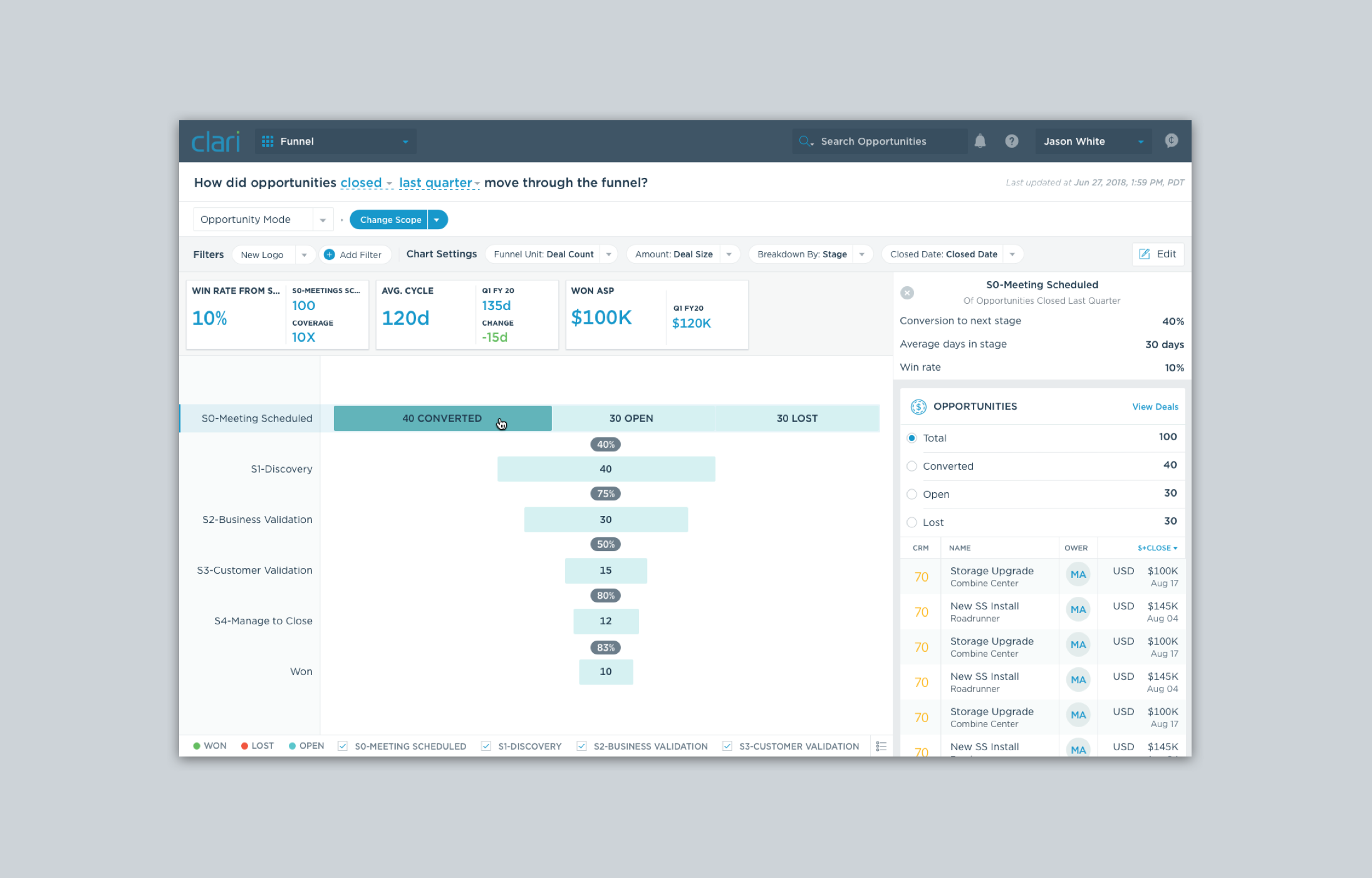Uncheck S1-Discovery legend checkbox
The image size is (1372, 878).
coord(486,746)
